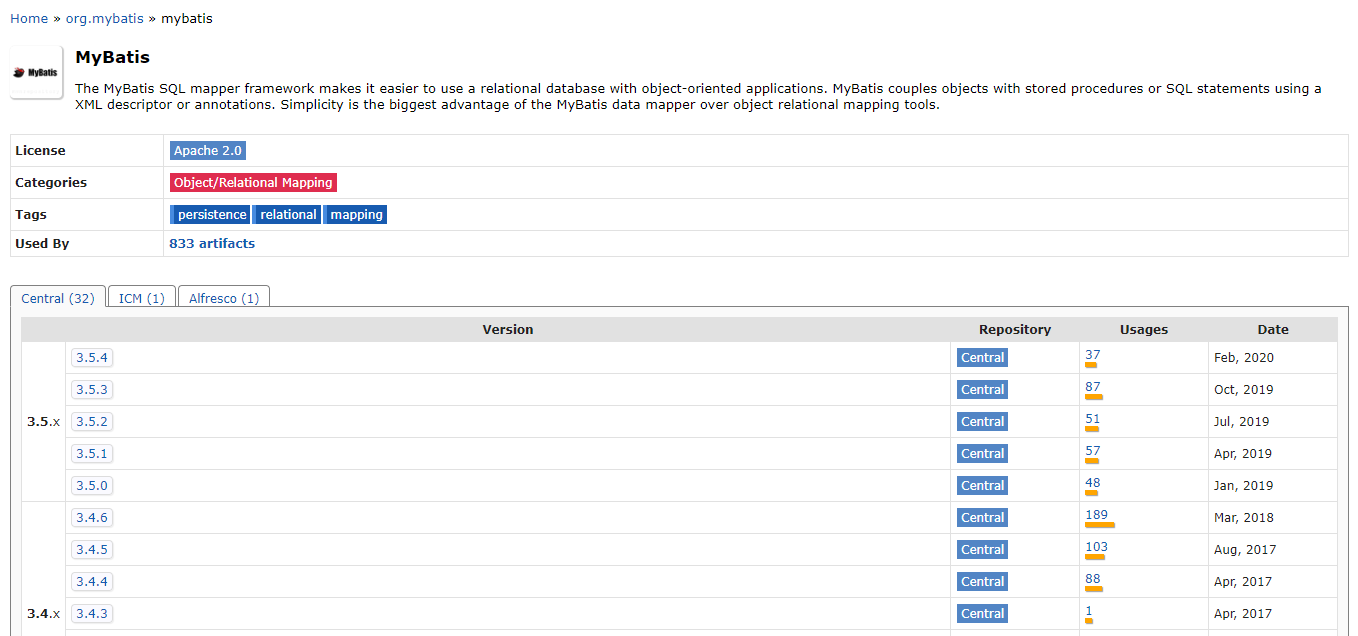The height and width of the screenshot is (636, 1358).
Task: Click the MyBatis logo image
Action: pos(37,73)
